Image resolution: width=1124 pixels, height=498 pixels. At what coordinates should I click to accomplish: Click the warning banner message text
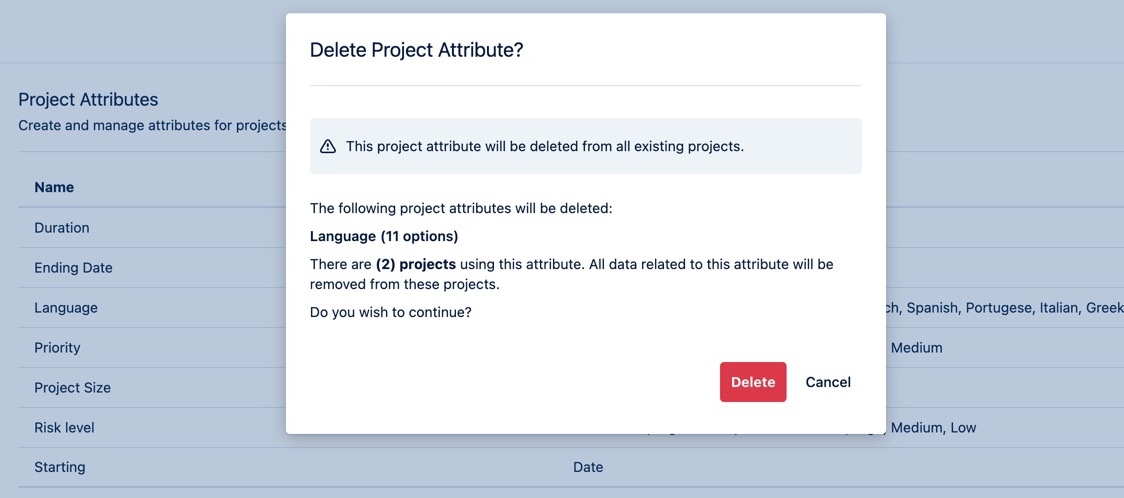point(545,146)
